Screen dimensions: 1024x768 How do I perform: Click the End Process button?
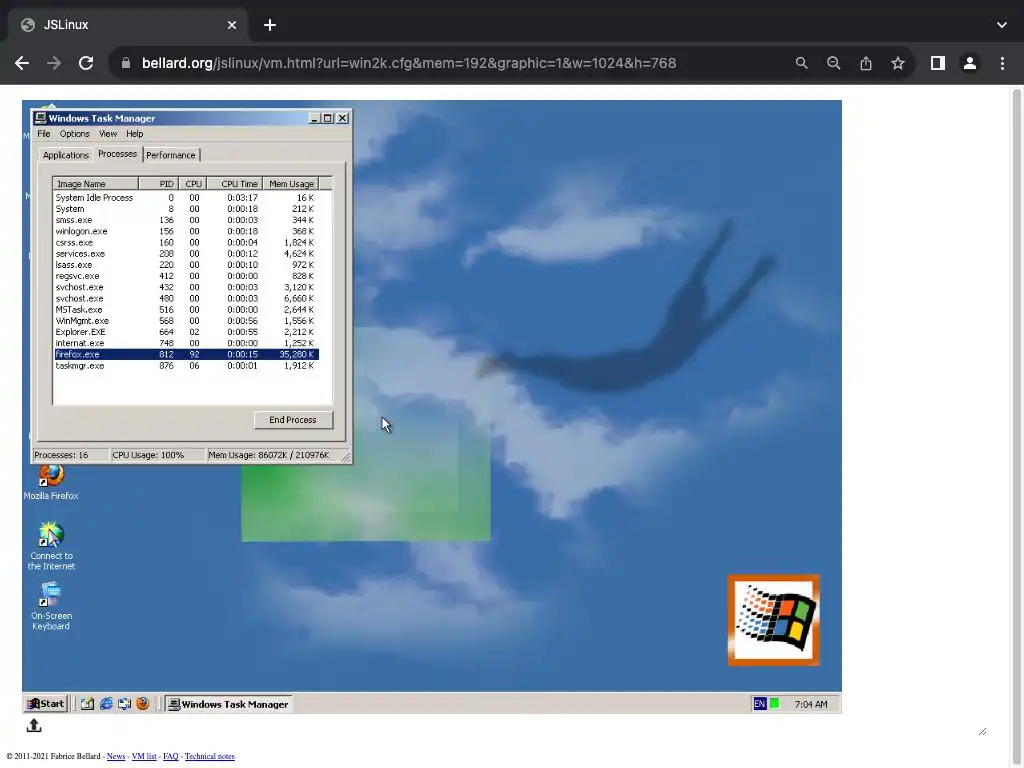click(293, 420)
